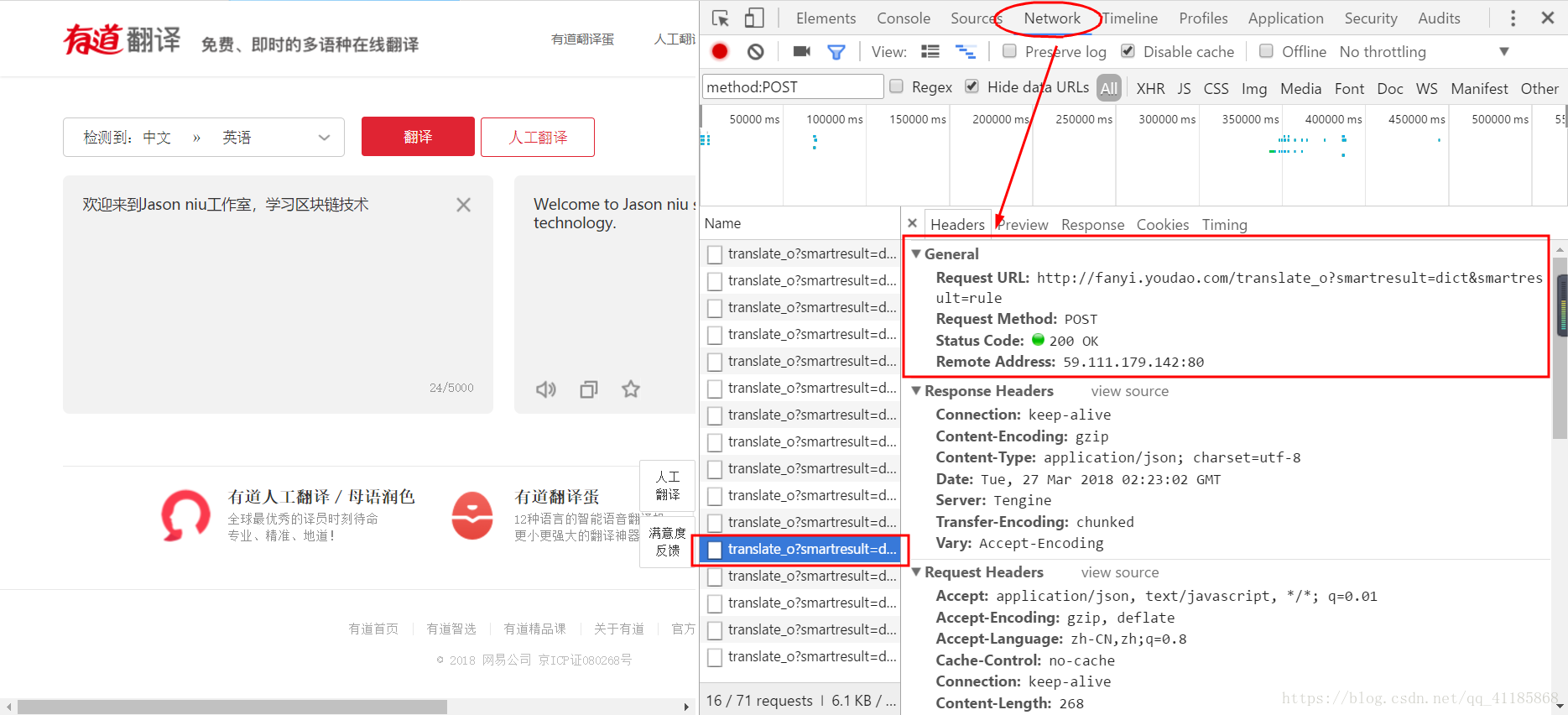Click the webpage horizontal scrollbar

coord(232,707)
